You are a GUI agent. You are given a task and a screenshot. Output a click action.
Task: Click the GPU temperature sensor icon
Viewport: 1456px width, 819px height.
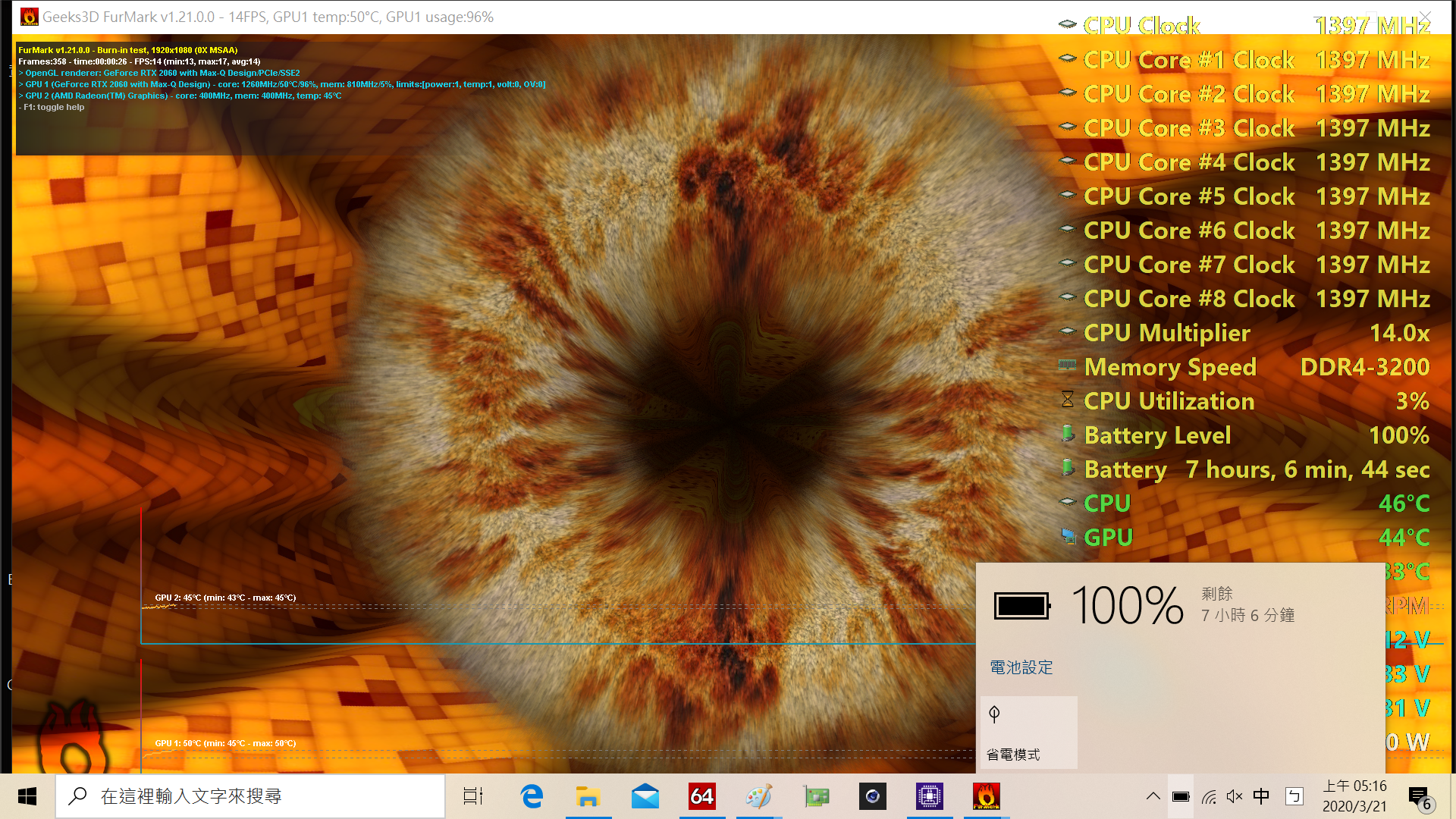[x=1068, y=536]
